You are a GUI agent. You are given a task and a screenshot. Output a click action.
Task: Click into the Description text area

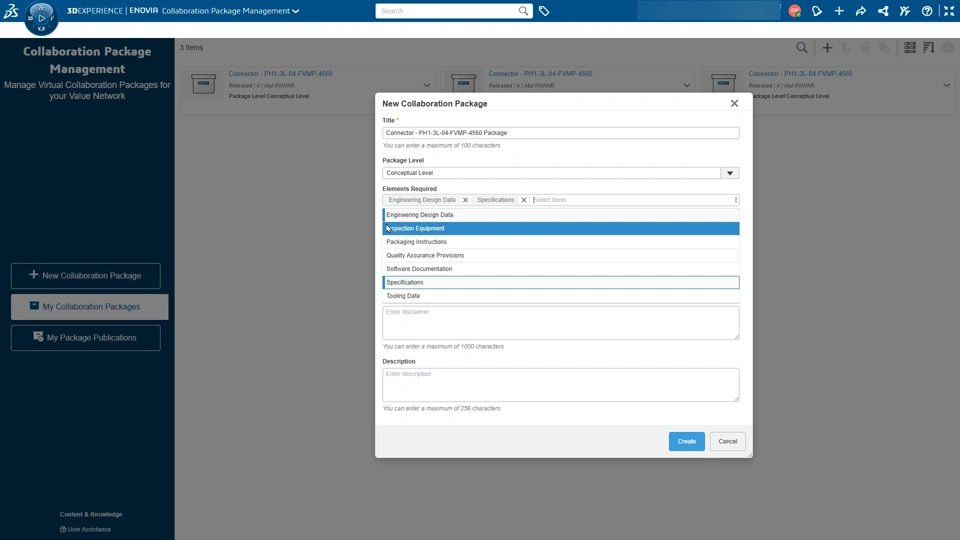tap(561, 385)
